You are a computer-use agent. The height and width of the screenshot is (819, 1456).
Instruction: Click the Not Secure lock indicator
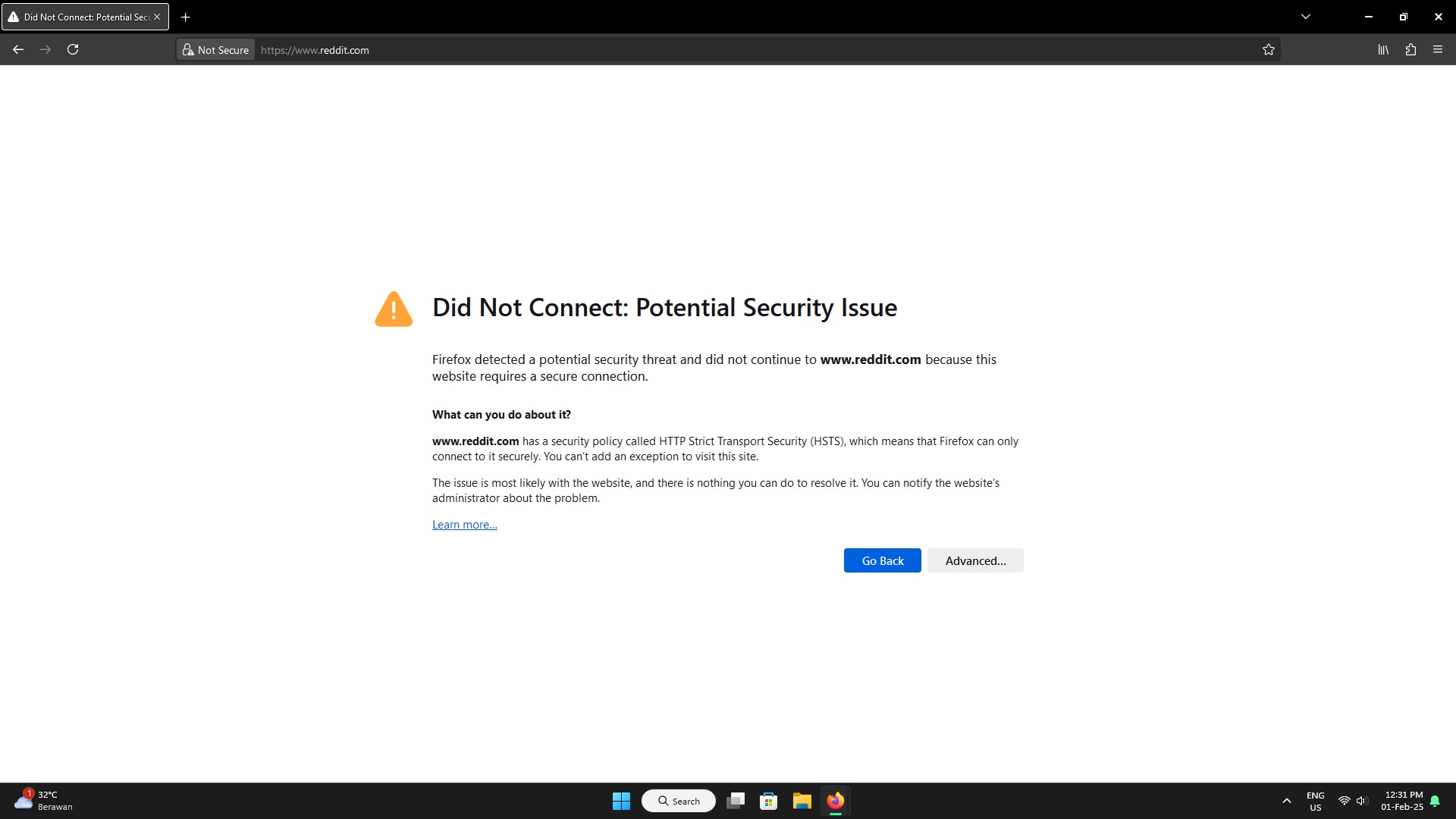(216, 50)
